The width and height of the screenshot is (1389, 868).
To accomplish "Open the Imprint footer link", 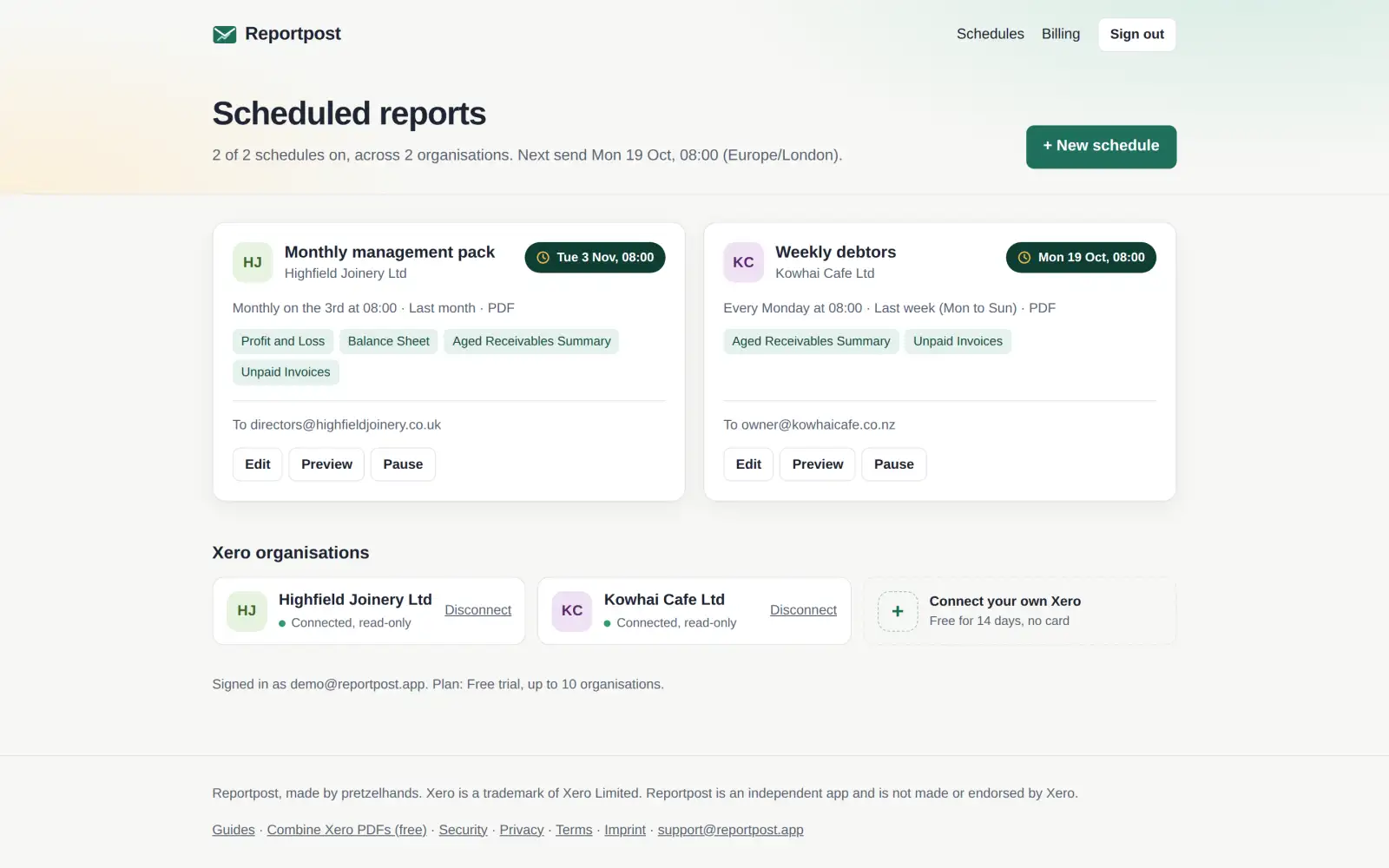I will [x=625, y=830].
